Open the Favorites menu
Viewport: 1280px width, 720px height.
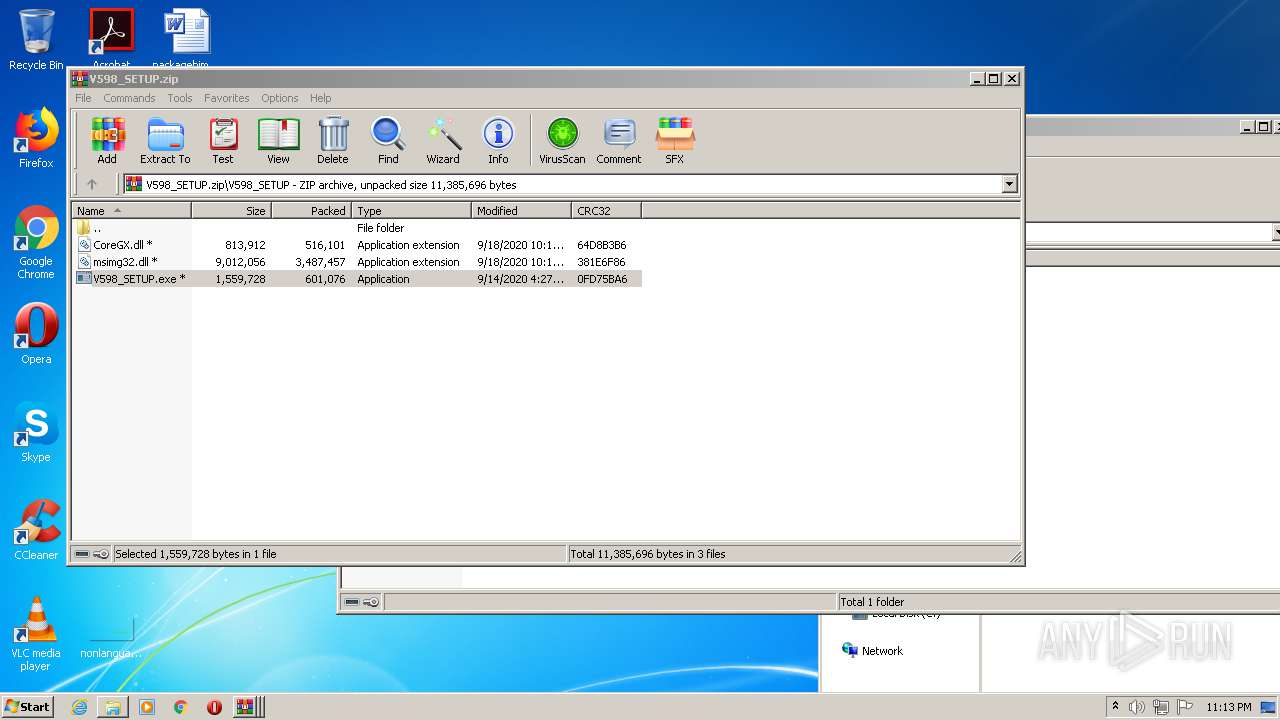(227, 98)
